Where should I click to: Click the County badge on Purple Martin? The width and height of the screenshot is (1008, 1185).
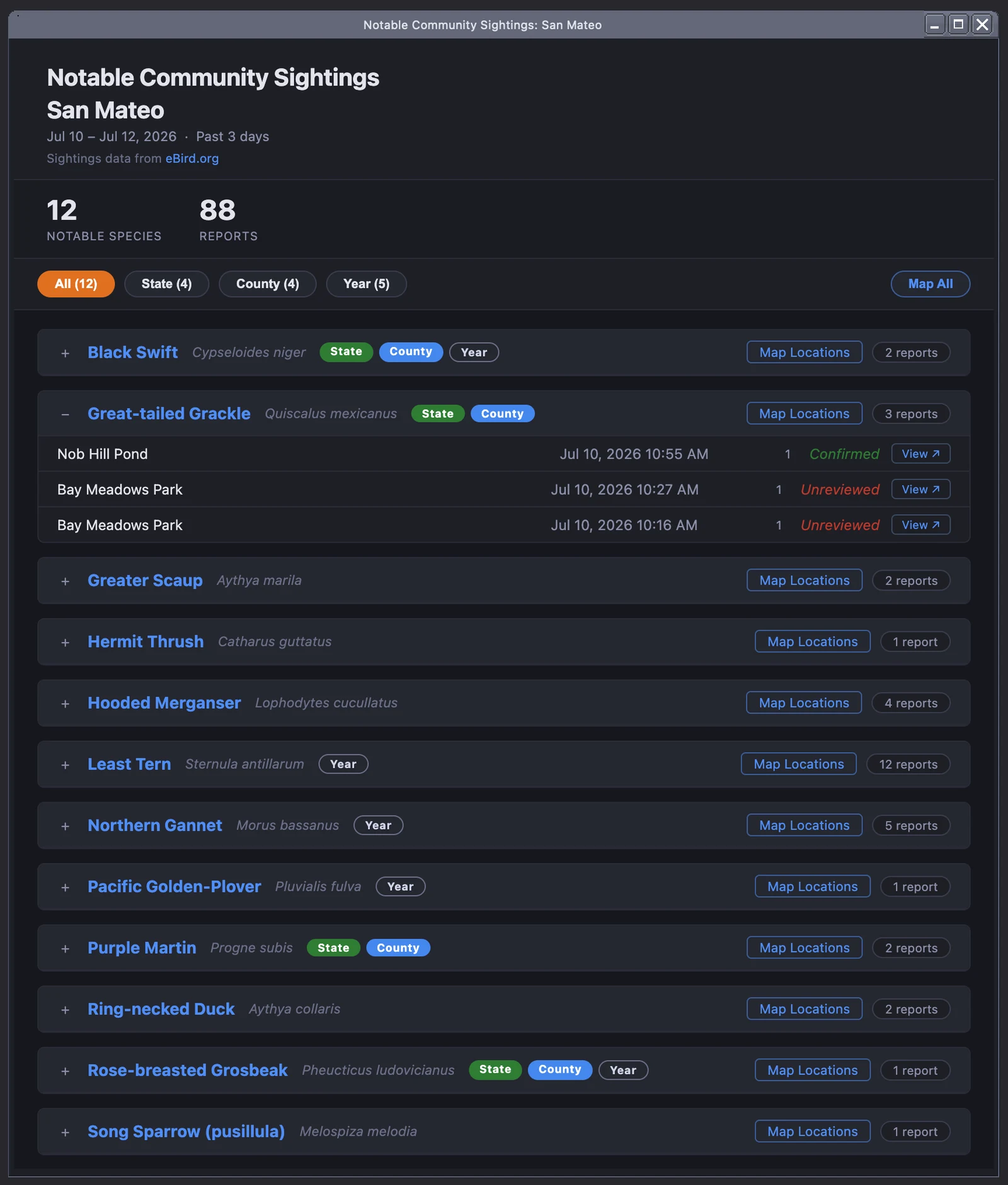(x=398, y=948)
